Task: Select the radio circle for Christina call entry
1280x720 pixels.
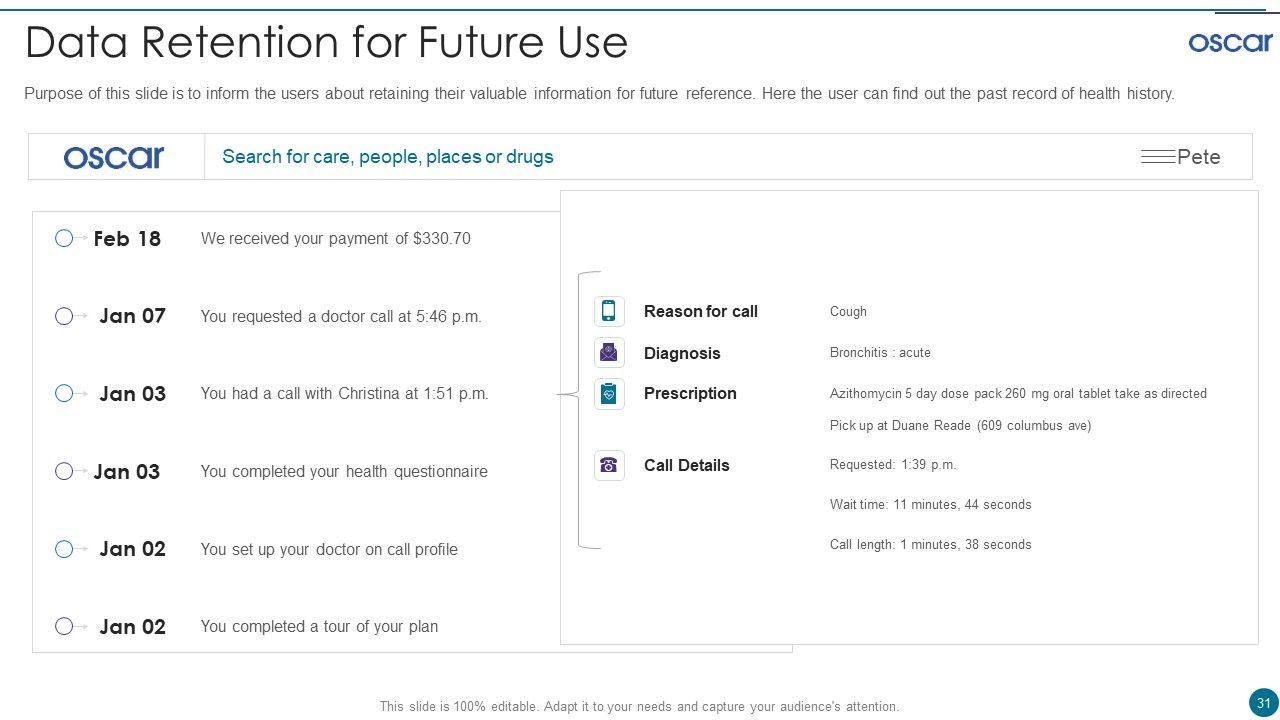Action: (64, 393)
